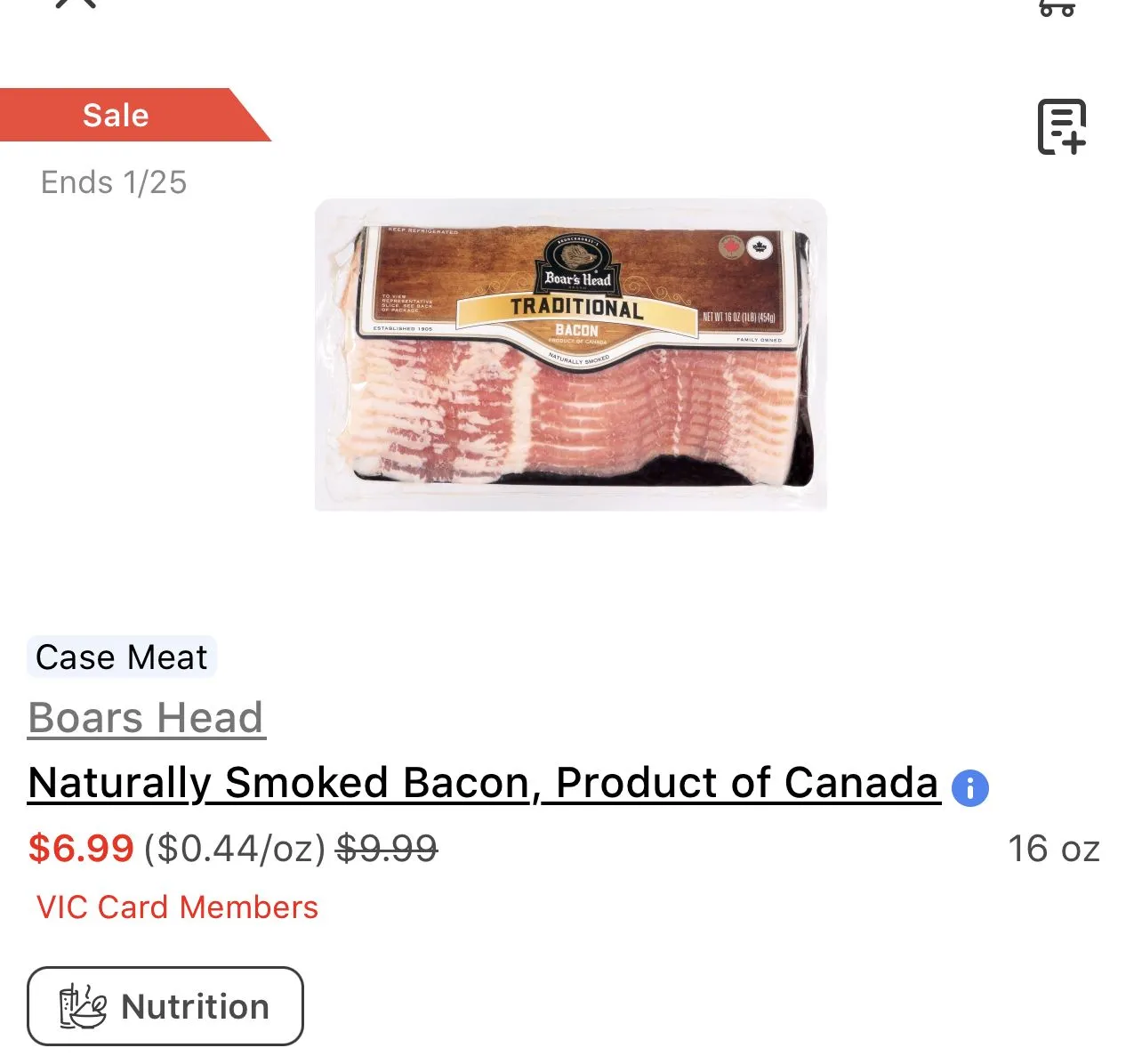This screenshot has height=1064, width=1142.
Task: Tap the ($0.44/oz) unit price
Action: click(x=235, y=849)
